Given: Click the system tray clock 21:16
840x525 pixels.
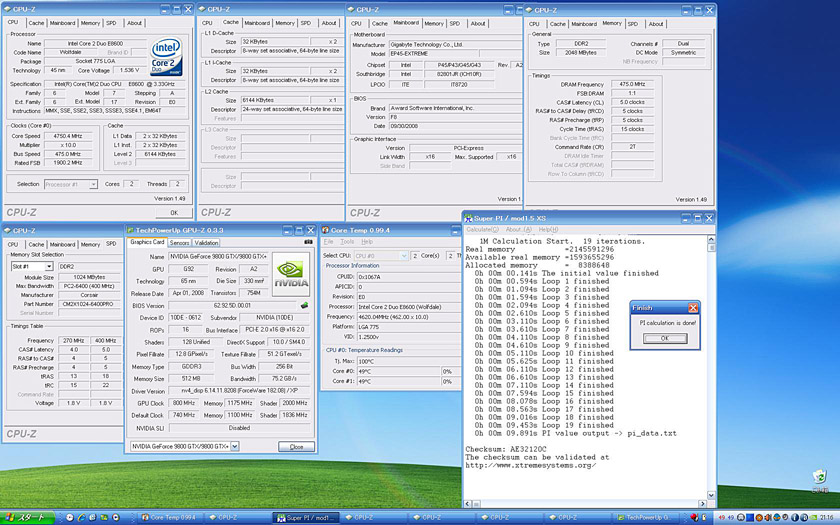Looking at the screenshot, I should (827, 518).
